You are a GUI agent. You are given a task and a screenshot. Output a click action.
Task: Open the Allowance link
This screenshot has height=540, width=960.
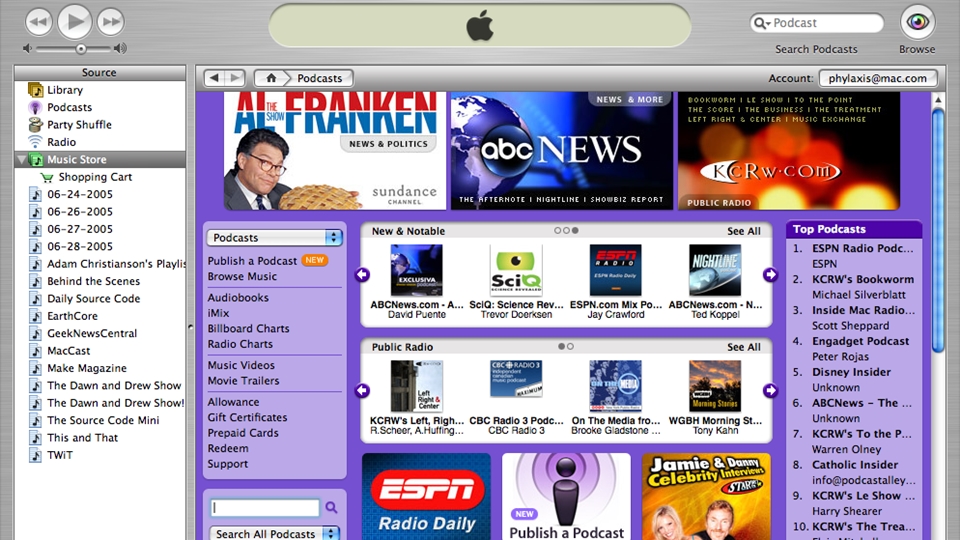233,402
